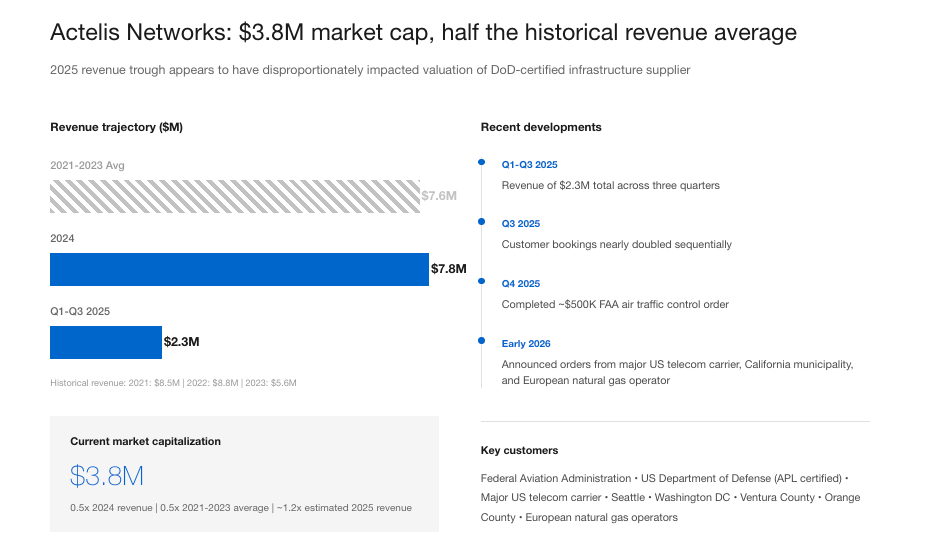
Task: Select the Q4 2025 timeline heading
Action: click(520, 284)
